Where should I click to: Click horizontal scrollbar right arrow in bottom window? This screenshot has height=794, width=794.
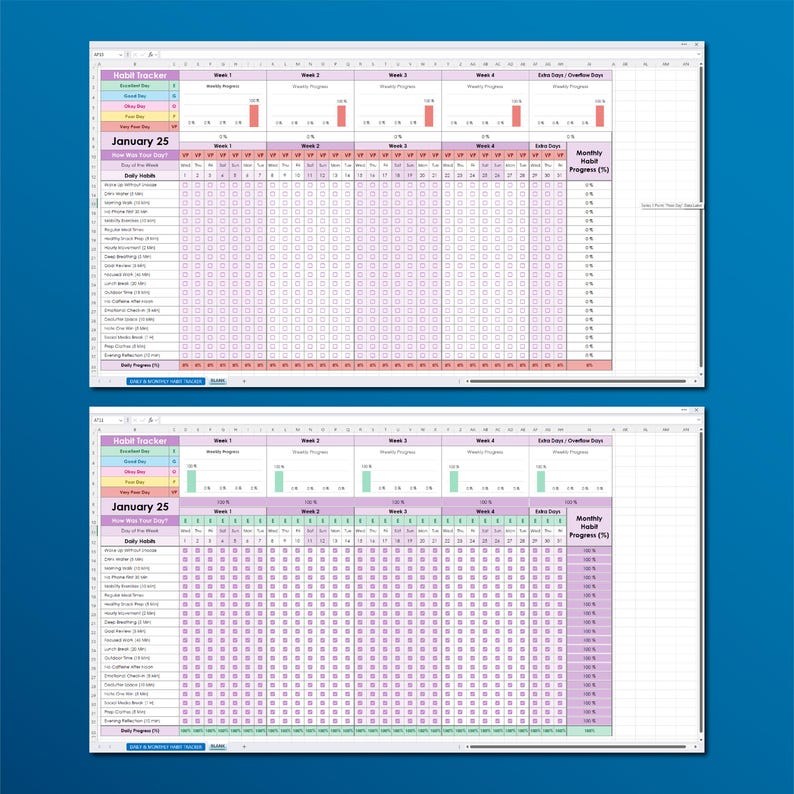[695, 746]
